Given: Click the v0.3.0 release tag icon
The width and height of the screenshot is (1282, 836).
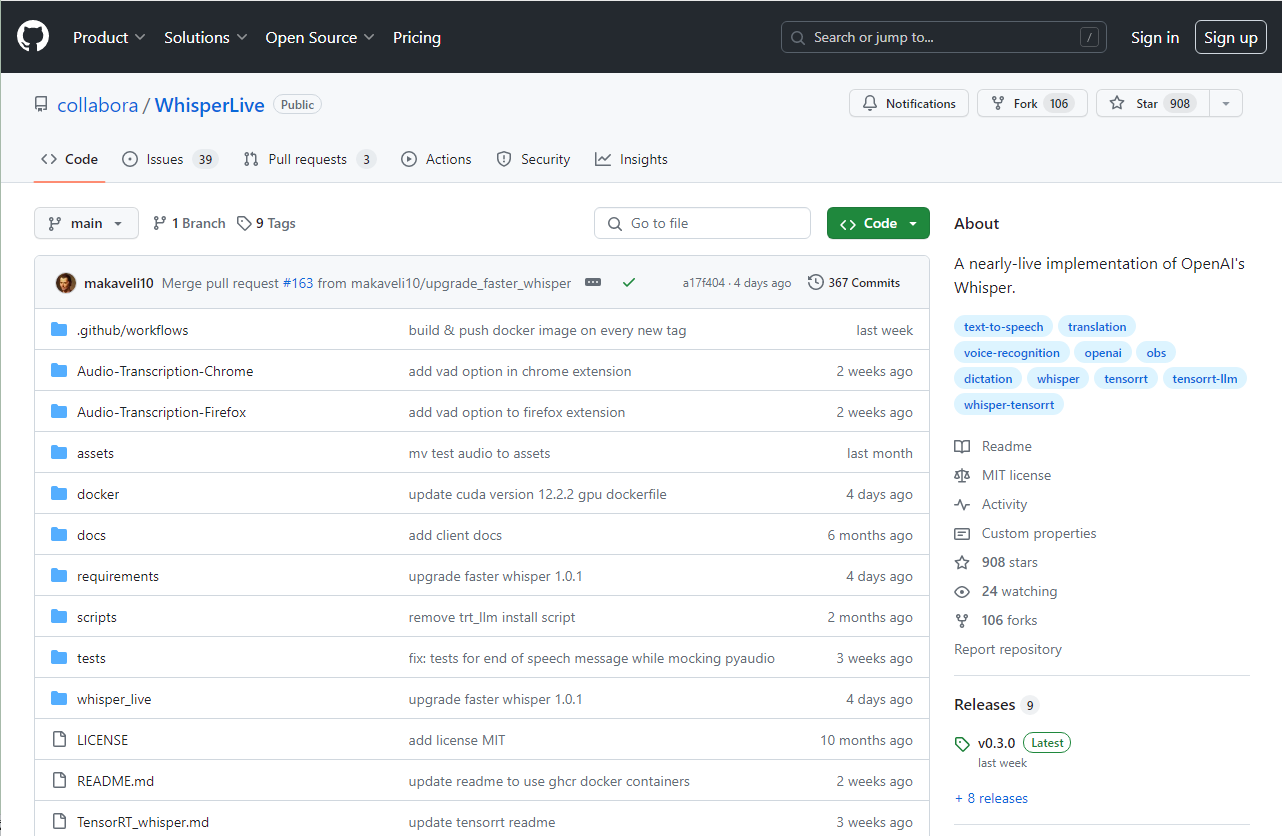Looking at the screenshot, I should (x=962, y=743).
